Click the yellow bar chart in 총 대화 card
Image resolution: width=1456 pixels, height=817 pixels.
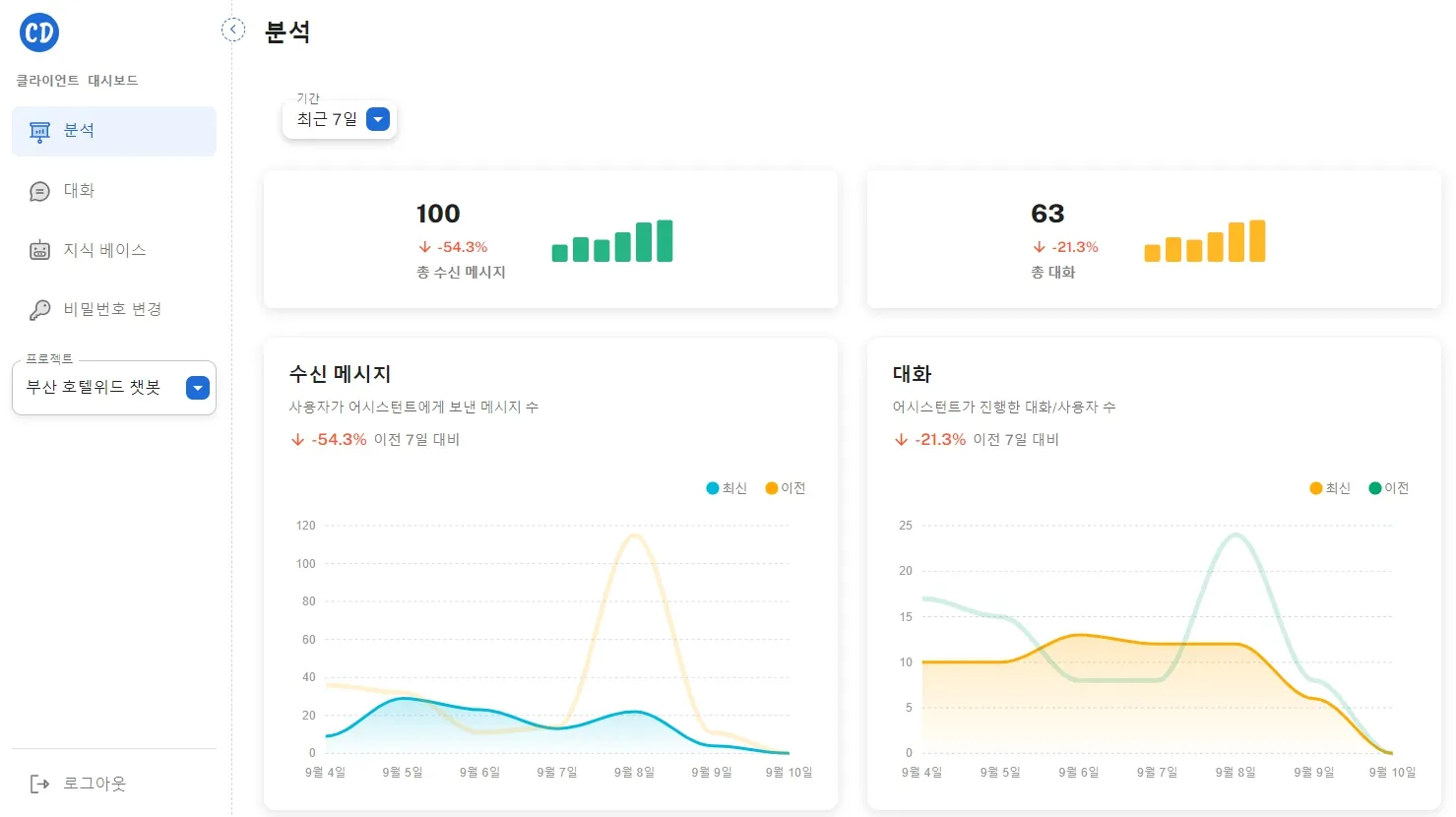click(x=1204, y=241)
